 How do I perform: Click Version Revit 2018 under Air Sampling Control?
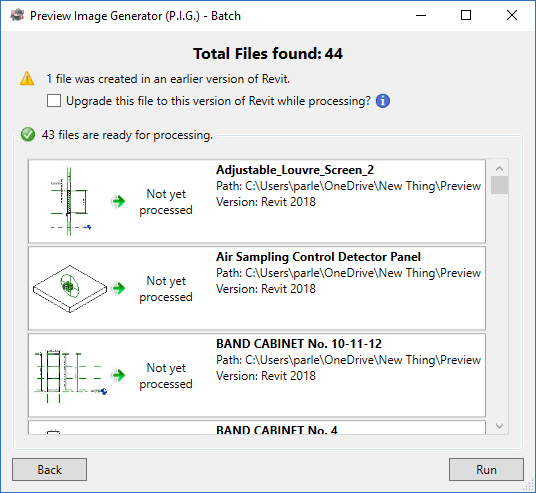[x=266, y=289]
